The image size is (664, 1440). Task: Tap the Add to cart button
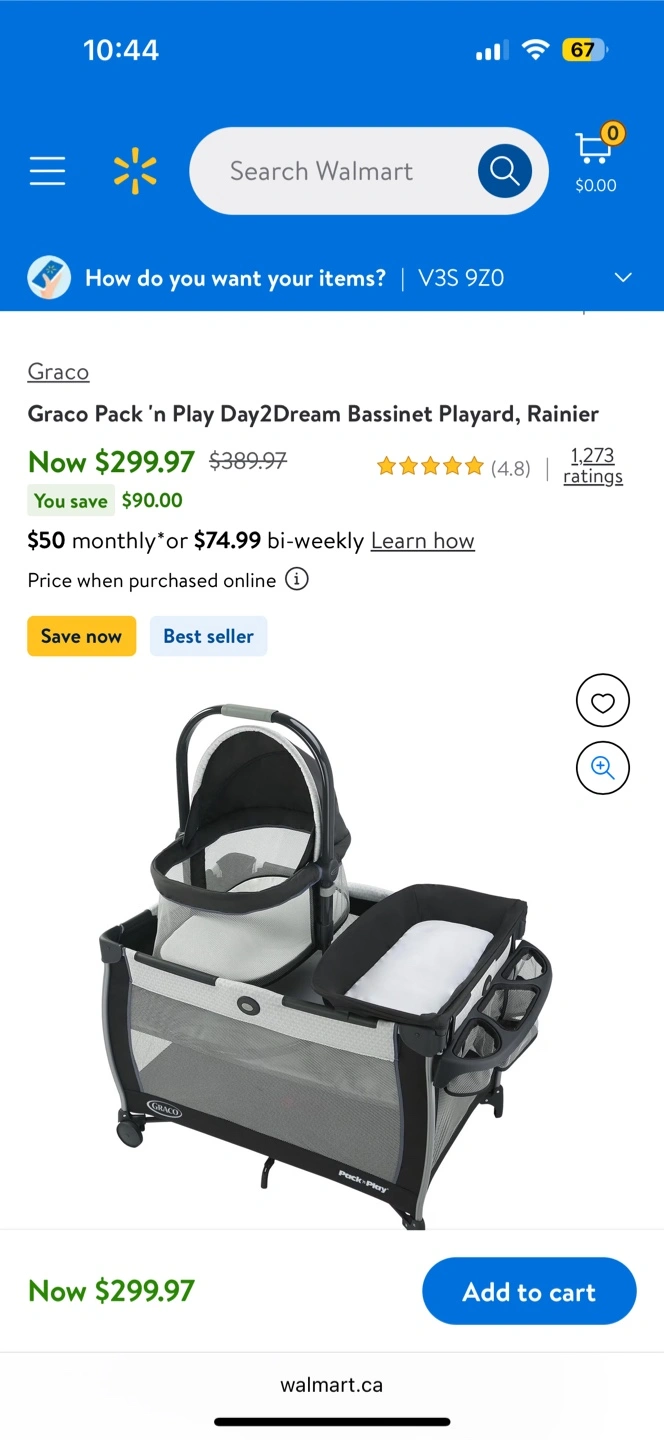point(529,1291)
